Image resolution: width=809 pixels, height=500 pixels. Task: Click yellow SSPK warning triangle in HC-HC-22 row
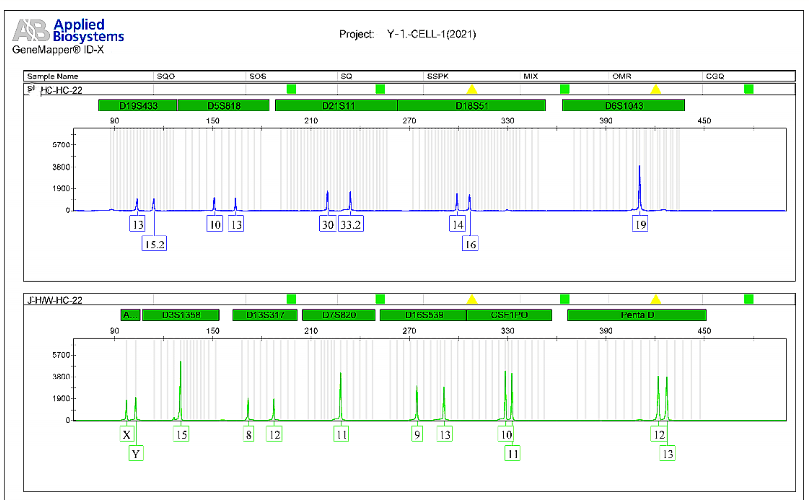point(472,90)
